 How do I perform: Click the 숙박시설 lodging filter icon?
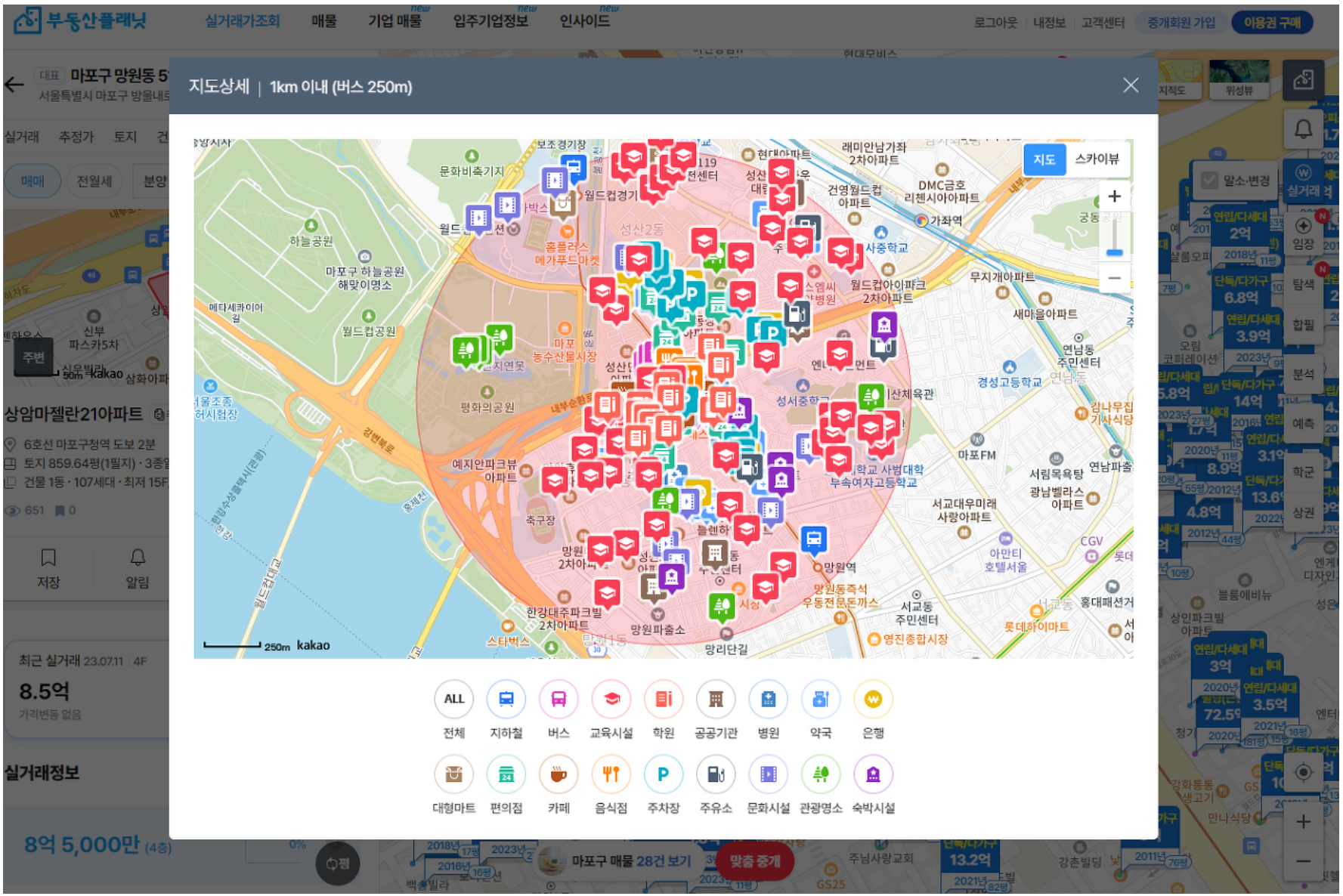[x=873, y=774]
